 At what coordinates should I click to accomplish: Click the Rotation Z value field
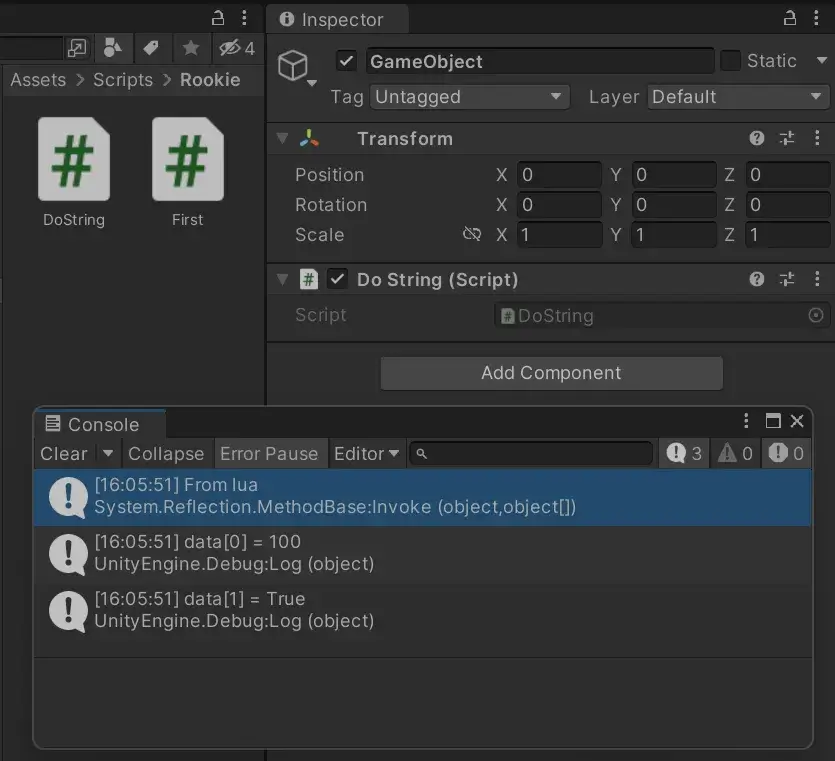(788, 205)
